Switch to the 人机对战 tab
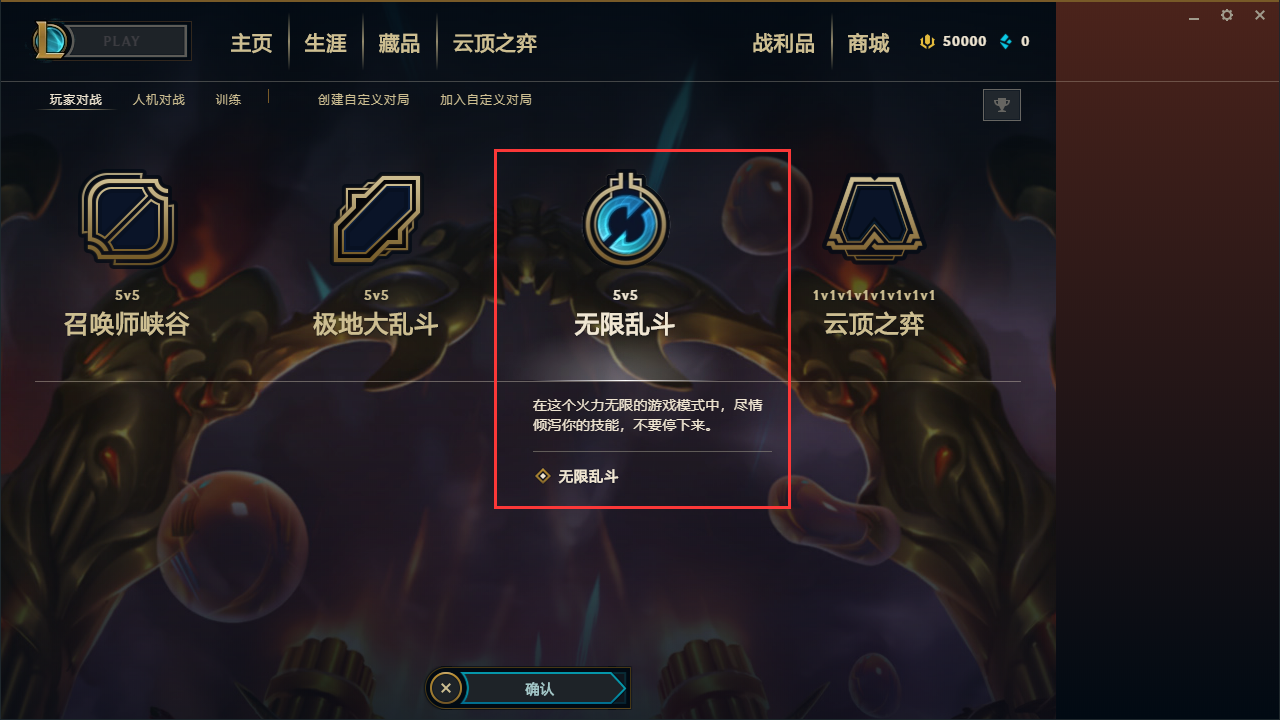1280x720 pixels. 159,100
